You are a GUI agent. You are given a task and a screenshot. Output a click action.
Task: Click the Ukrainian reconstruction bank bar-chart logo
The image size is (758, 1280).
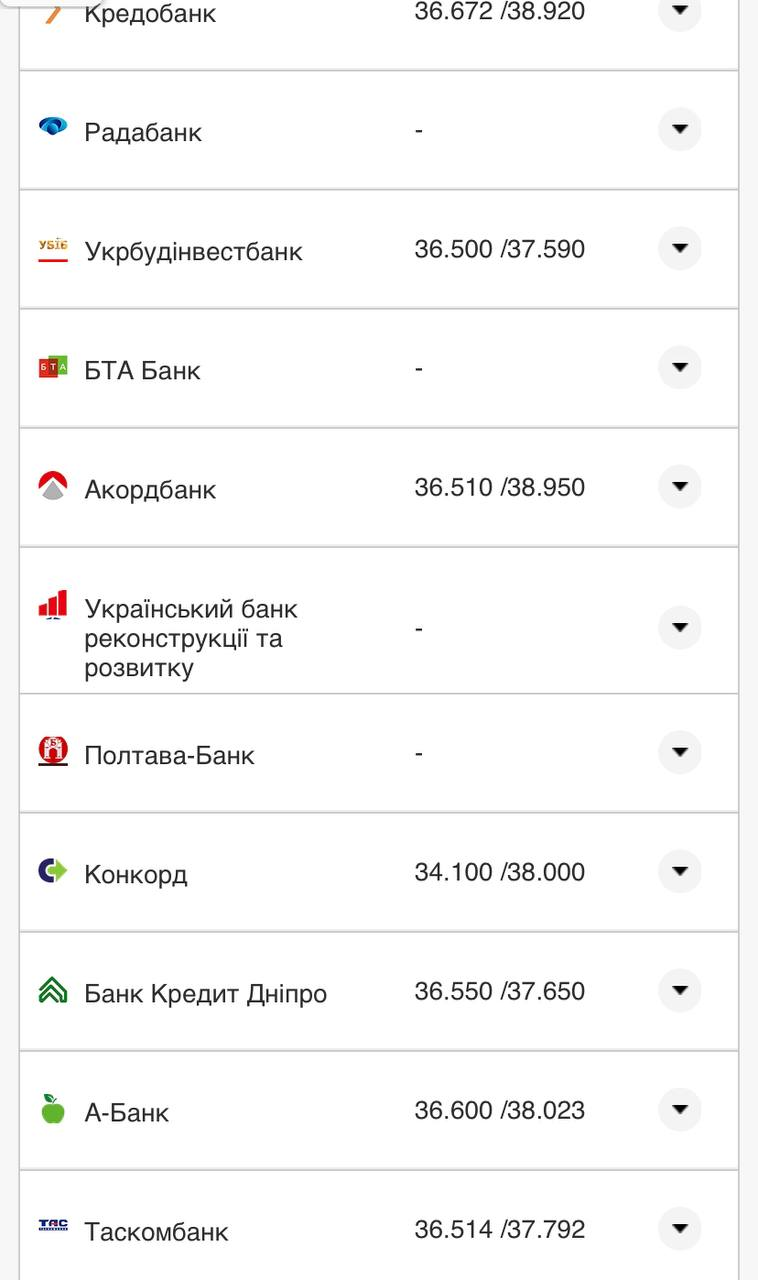click(53, 605)
